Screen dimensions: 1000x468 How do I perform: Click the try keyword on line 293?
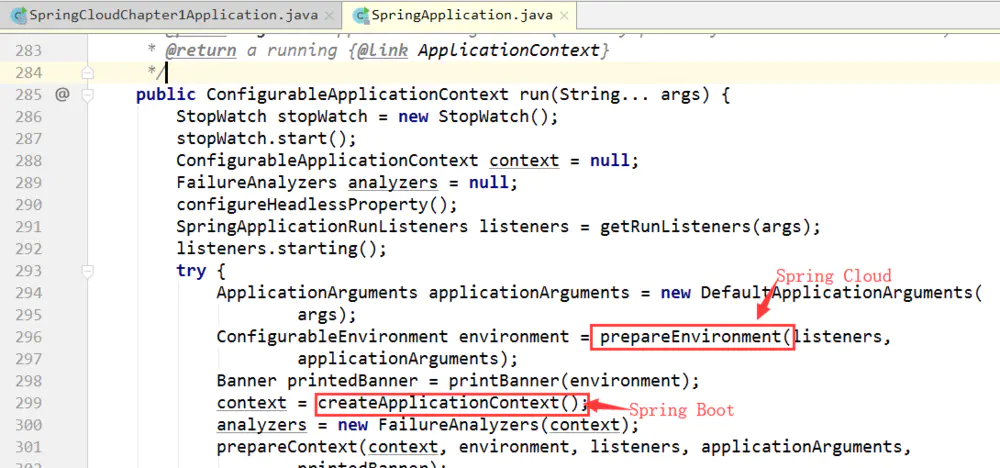(x=191, y=271)
